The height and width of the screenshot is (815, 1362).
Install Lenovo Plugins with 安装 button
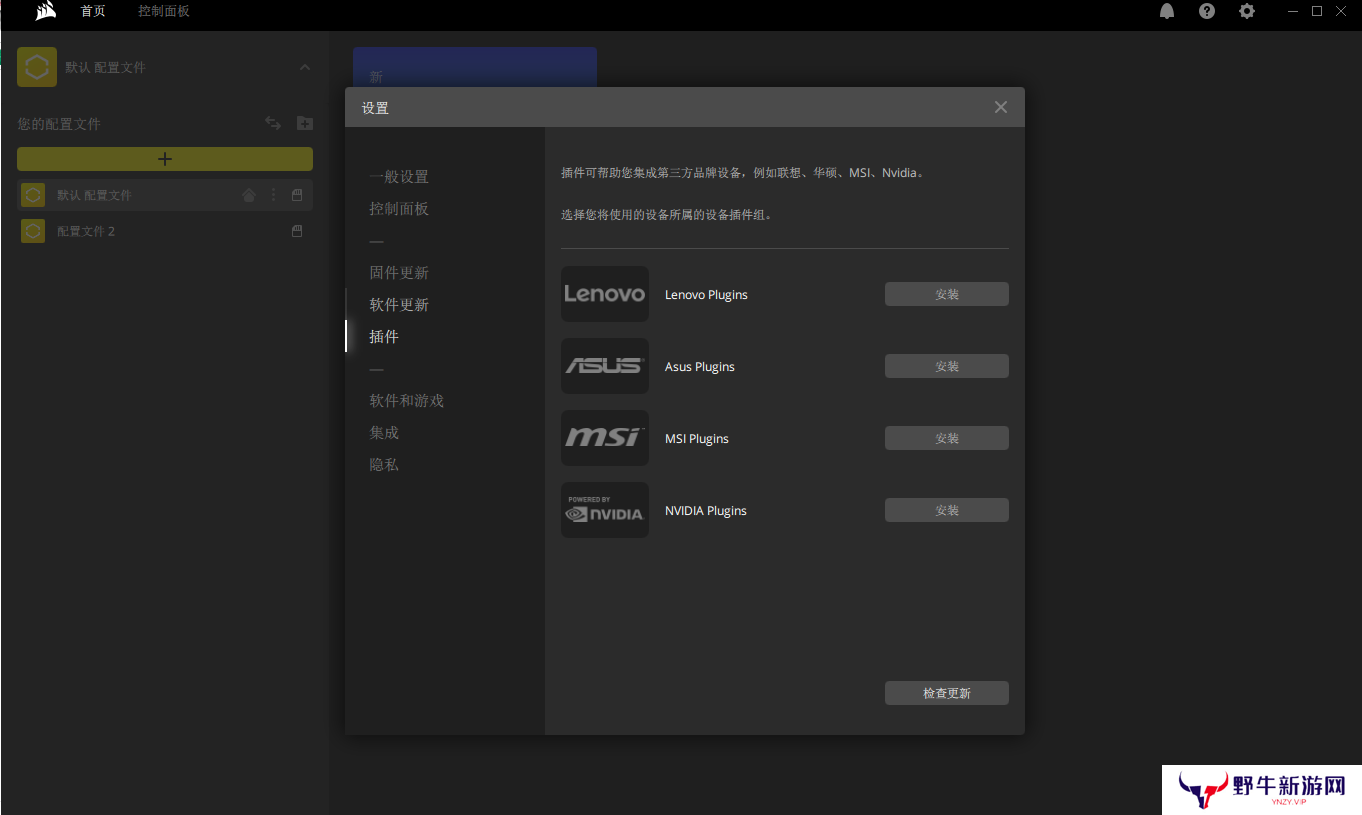tap(947, 294)
